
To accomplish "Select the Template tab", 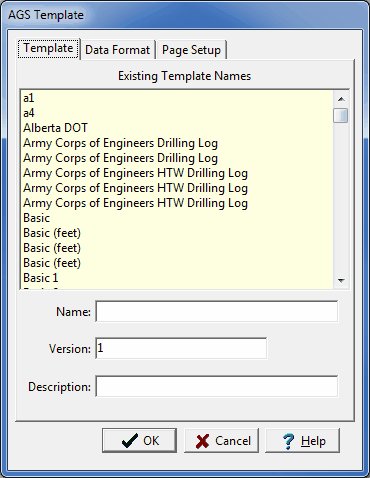I will coord(48,49).
